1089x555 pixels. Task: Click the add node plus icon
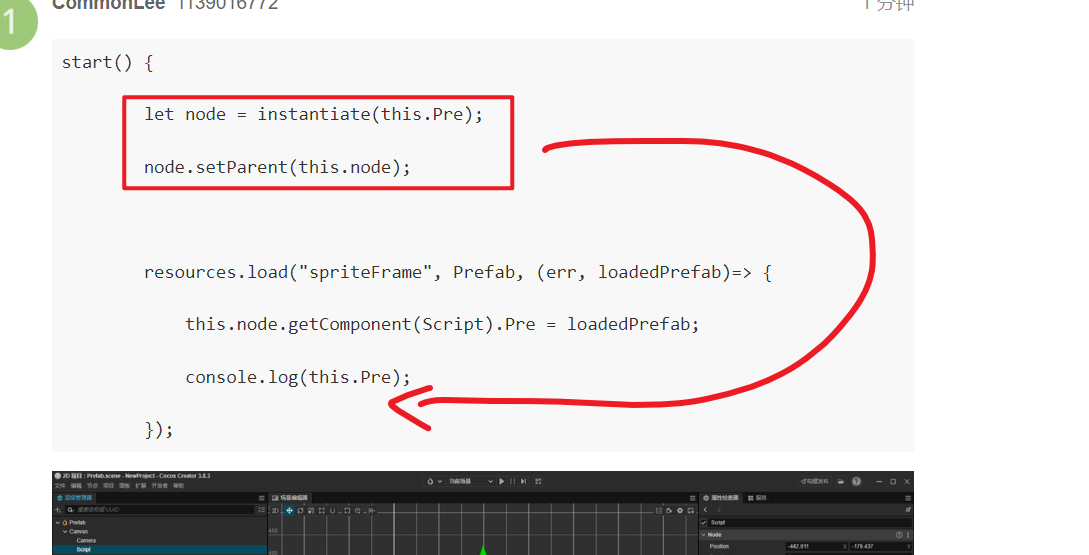pos(58,510)
